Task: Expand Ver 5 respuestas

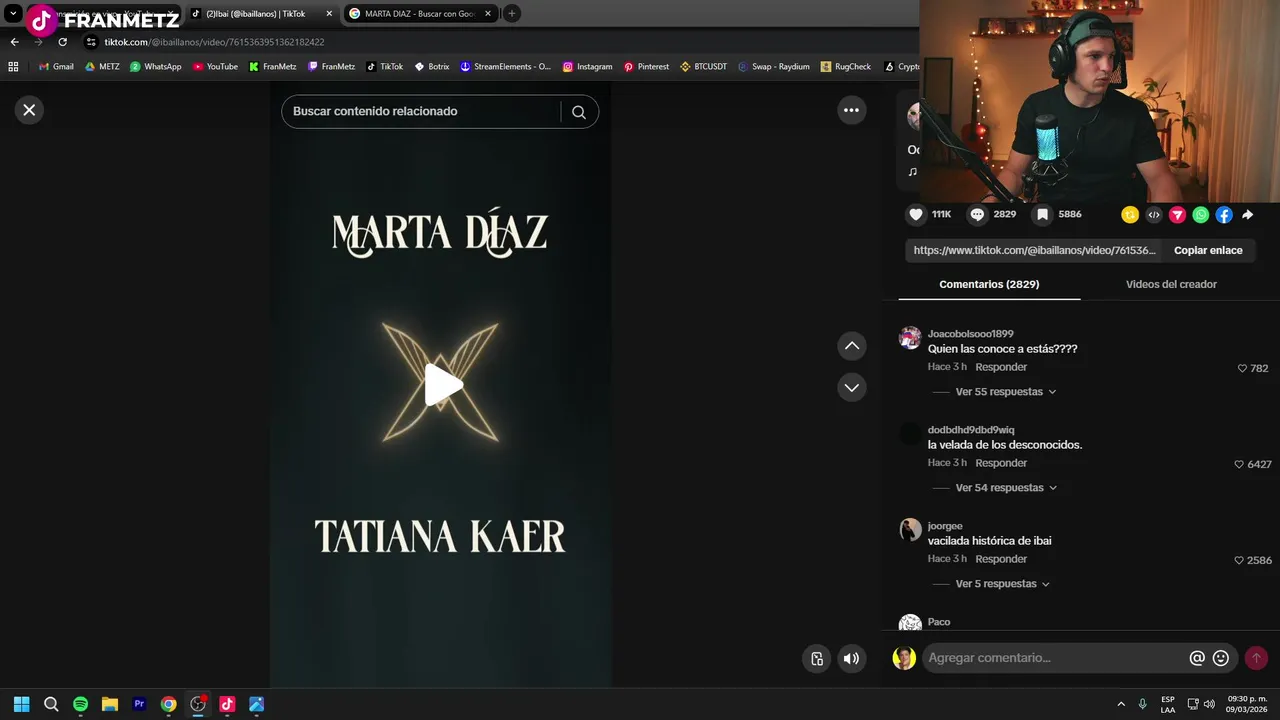Action: (1002, 584)
